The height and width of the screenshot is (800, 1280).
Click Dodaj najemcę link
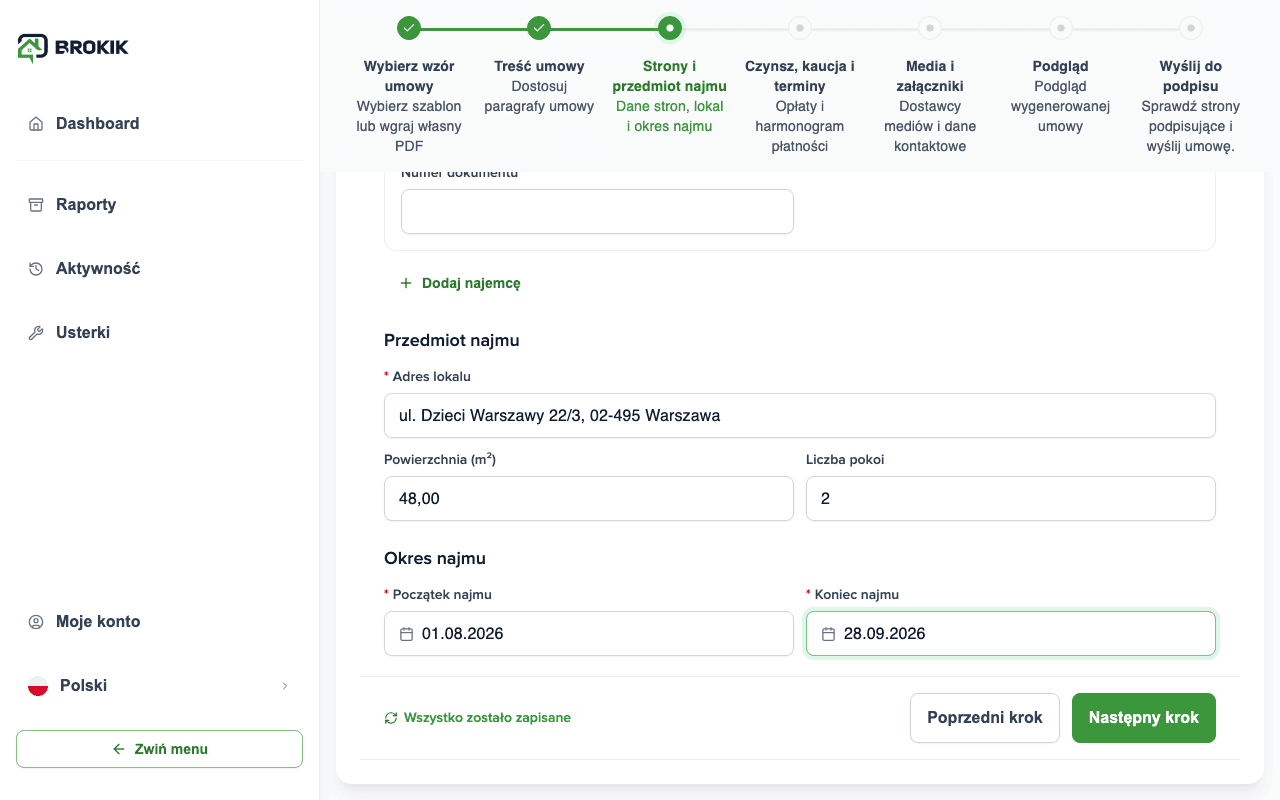[460, 283]
